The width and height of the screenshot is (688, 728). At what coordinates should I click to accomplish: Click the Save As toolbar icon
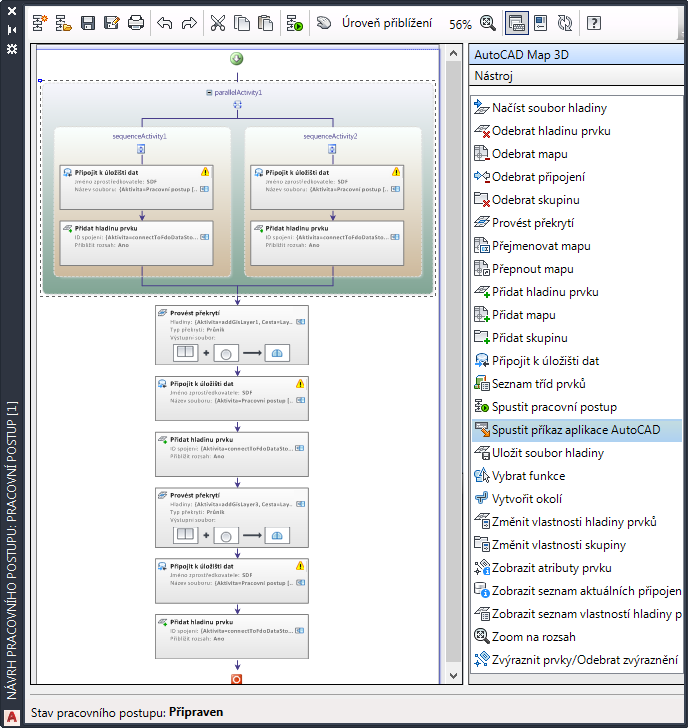[x=111, y=23]
